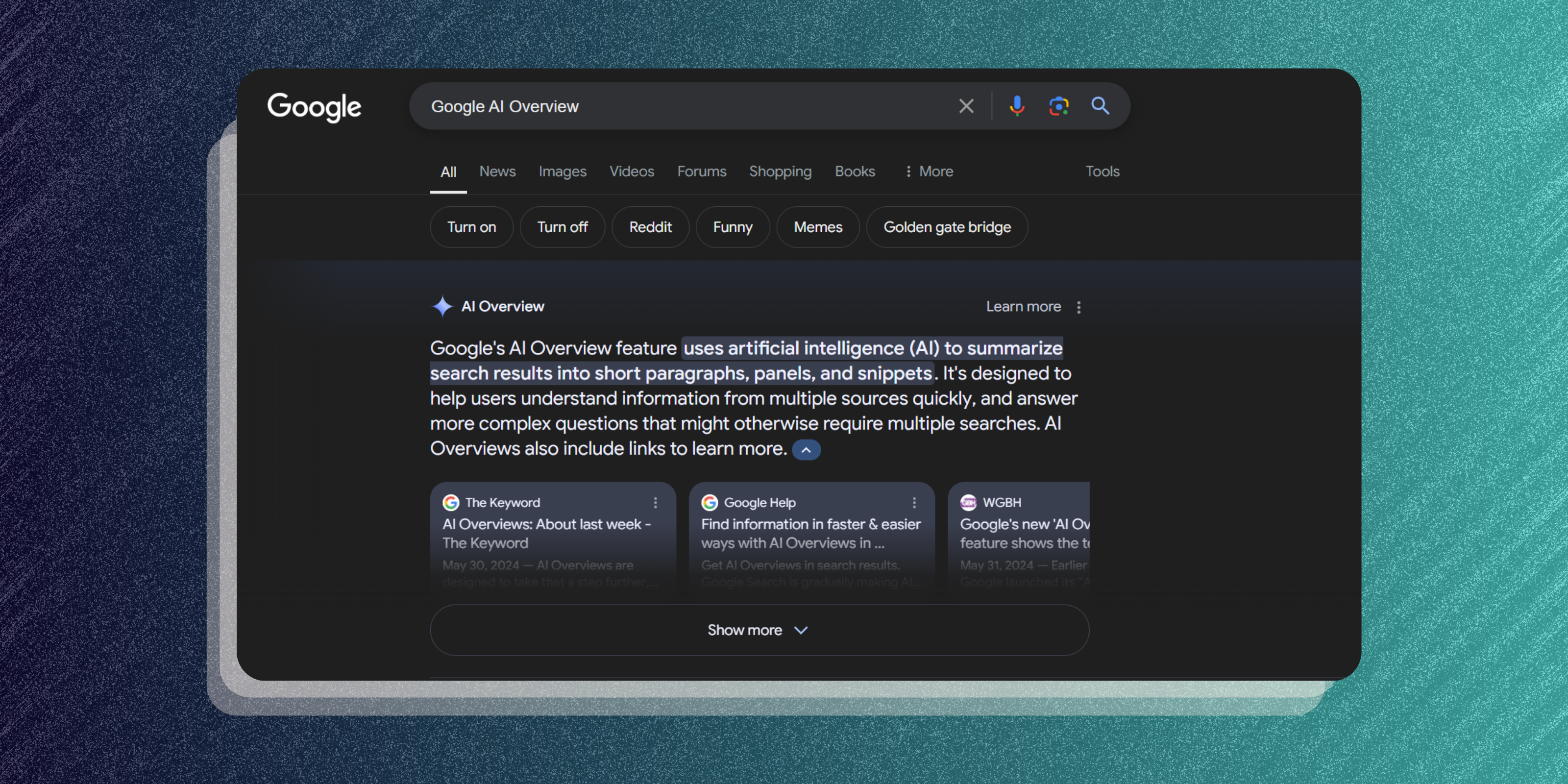Image resolution: width=1568 pixels, height=784 pixels.
Task: Expand the More search categories menu
Action: tap(929, 171)
